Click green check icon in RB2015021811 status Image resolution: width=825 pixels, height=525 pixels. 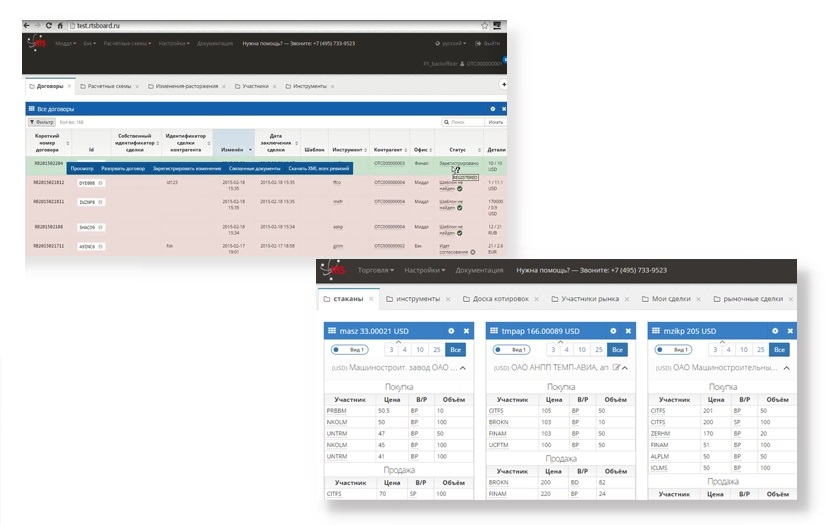(x=459, y=208)
